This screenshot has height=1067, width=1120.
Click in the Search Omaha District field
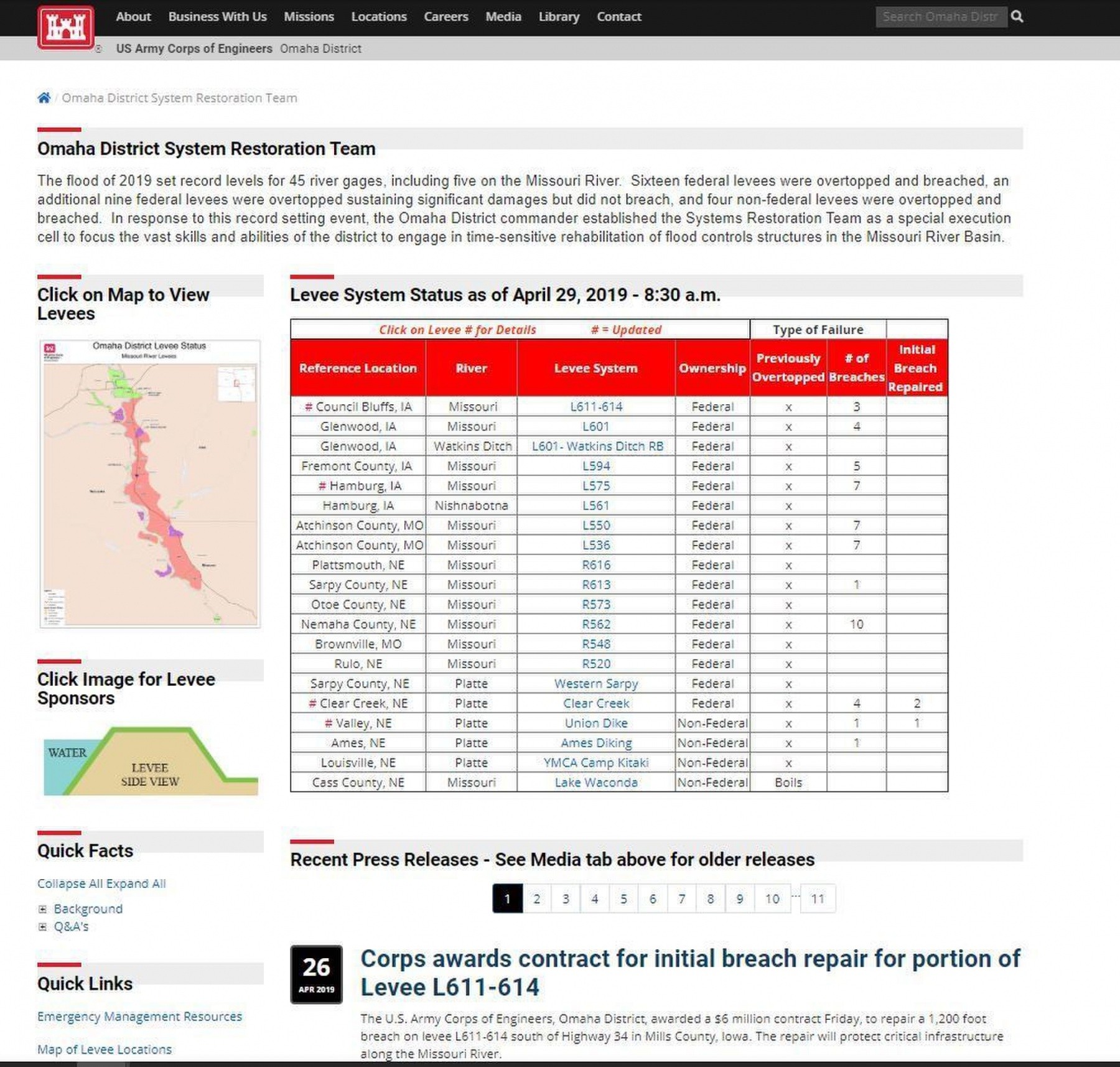click(940, 17)
